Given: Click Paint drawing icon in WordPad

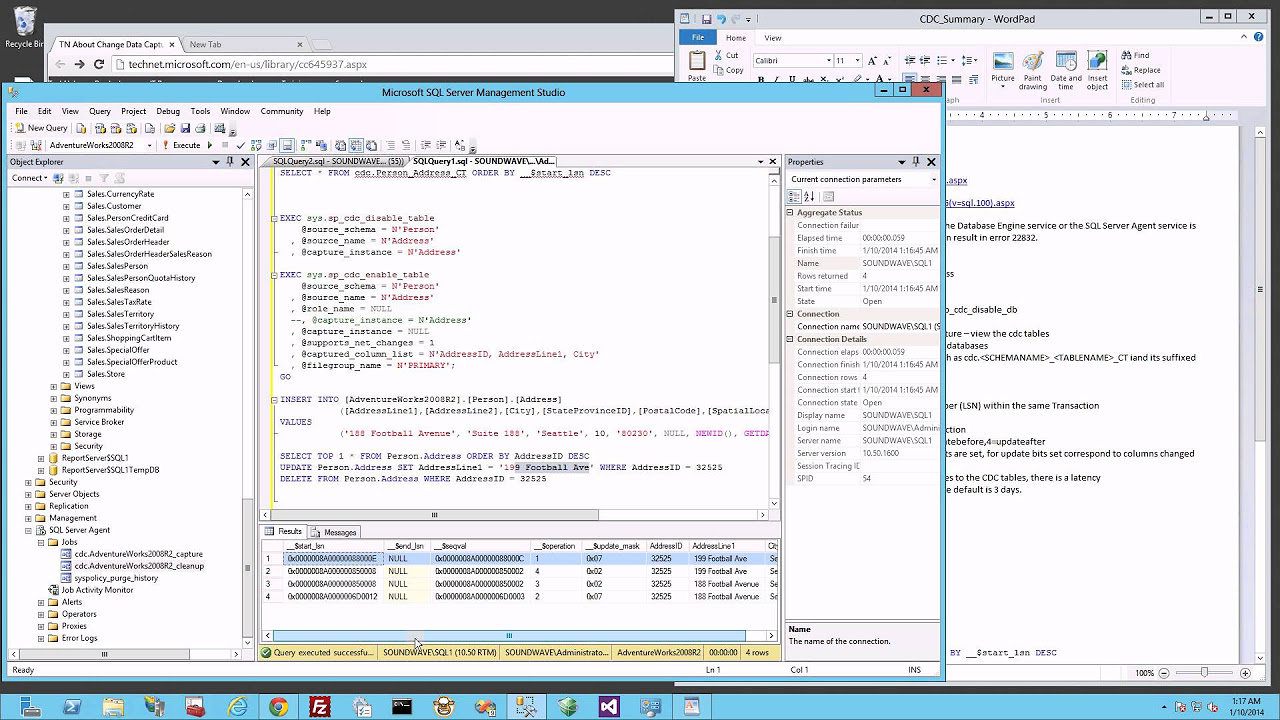Looking at the screenshot, I should point(1033,70).
